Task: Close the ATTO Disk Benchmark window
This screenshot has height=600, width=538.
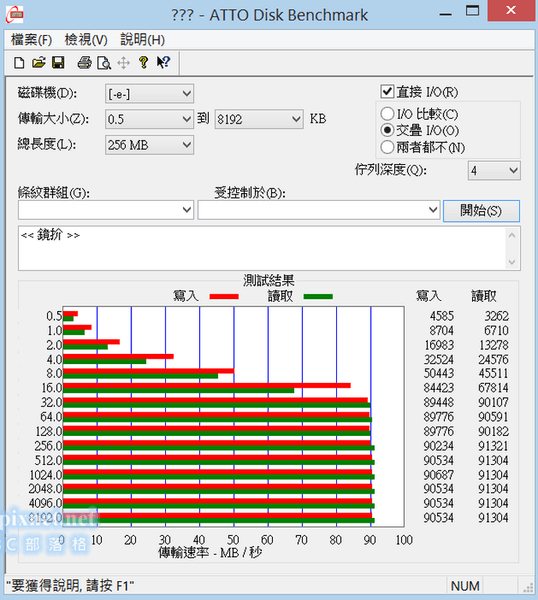Action: (511, 11)
